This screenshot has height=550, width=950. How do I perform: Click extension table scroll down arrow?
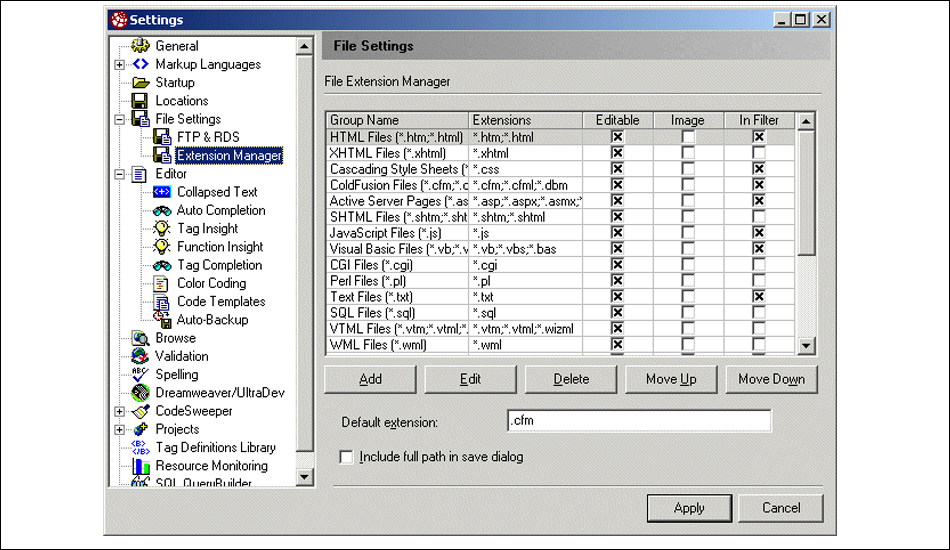pos(806,346)
